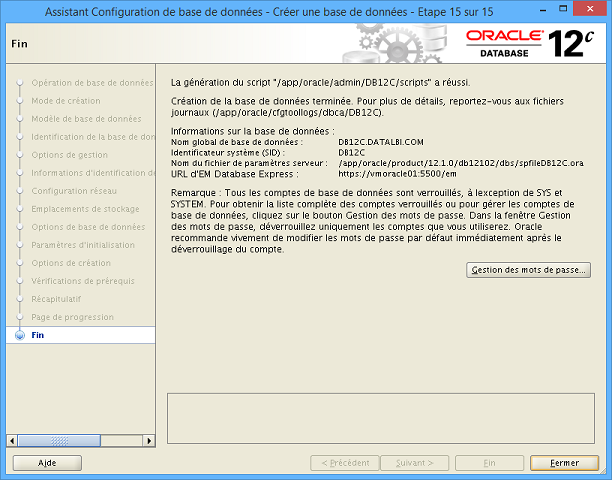Click the Oracle Database 12c logo

530,44
